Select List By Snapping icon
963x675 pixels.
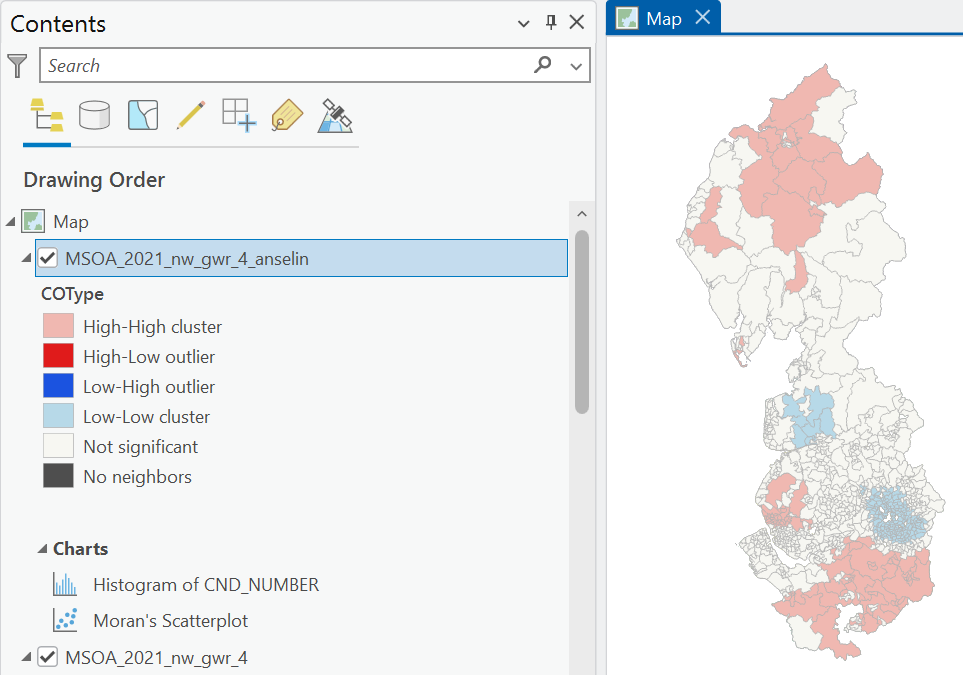tap(239, 115)
